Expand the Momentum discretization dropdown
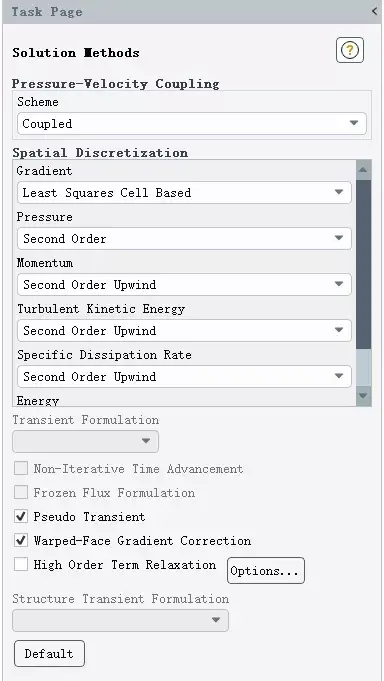This screenshot has width=384, height=681. [x=184, y=284]
